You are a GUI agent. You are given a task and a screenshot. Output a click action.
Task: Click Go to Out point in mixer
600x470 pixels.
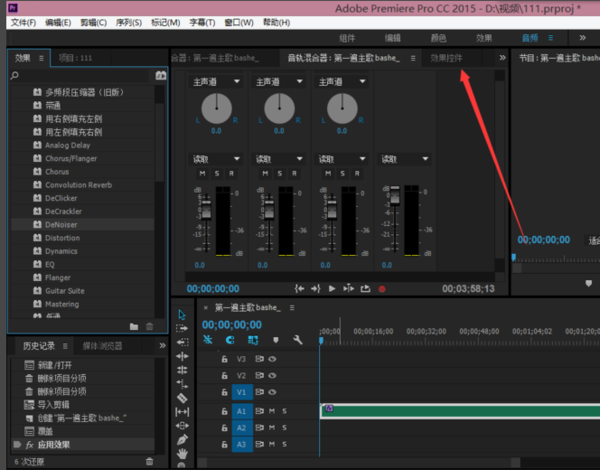[316, 289]
